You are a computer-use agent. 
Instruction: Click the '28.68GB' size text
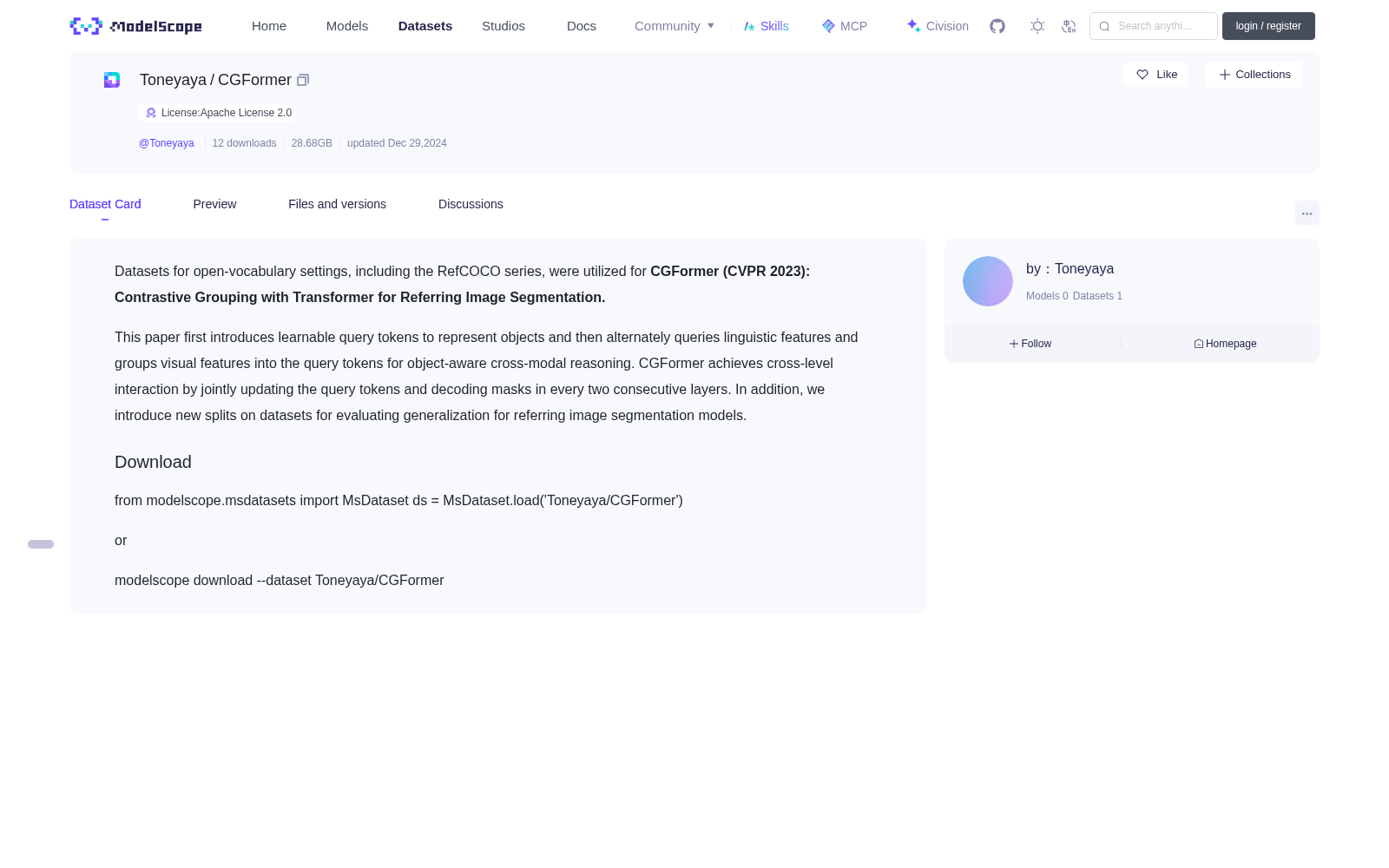coord(312,143)
